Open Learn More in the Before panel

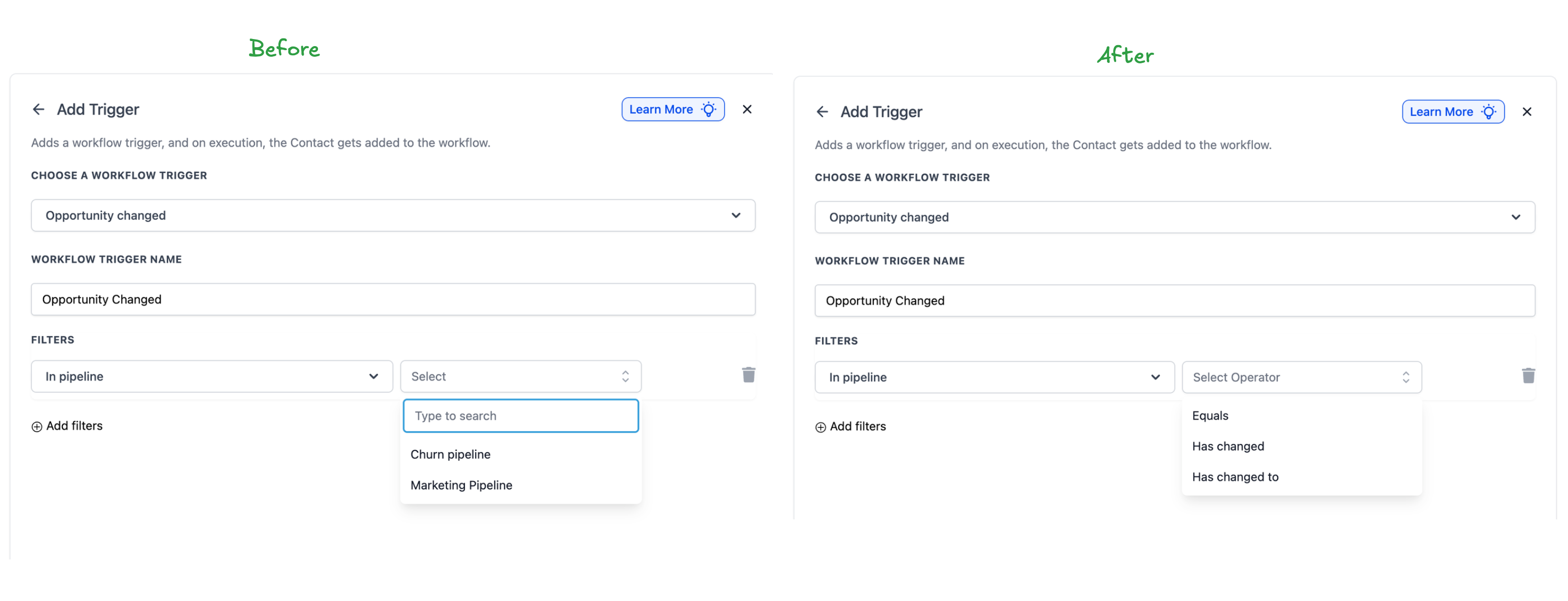673,109
